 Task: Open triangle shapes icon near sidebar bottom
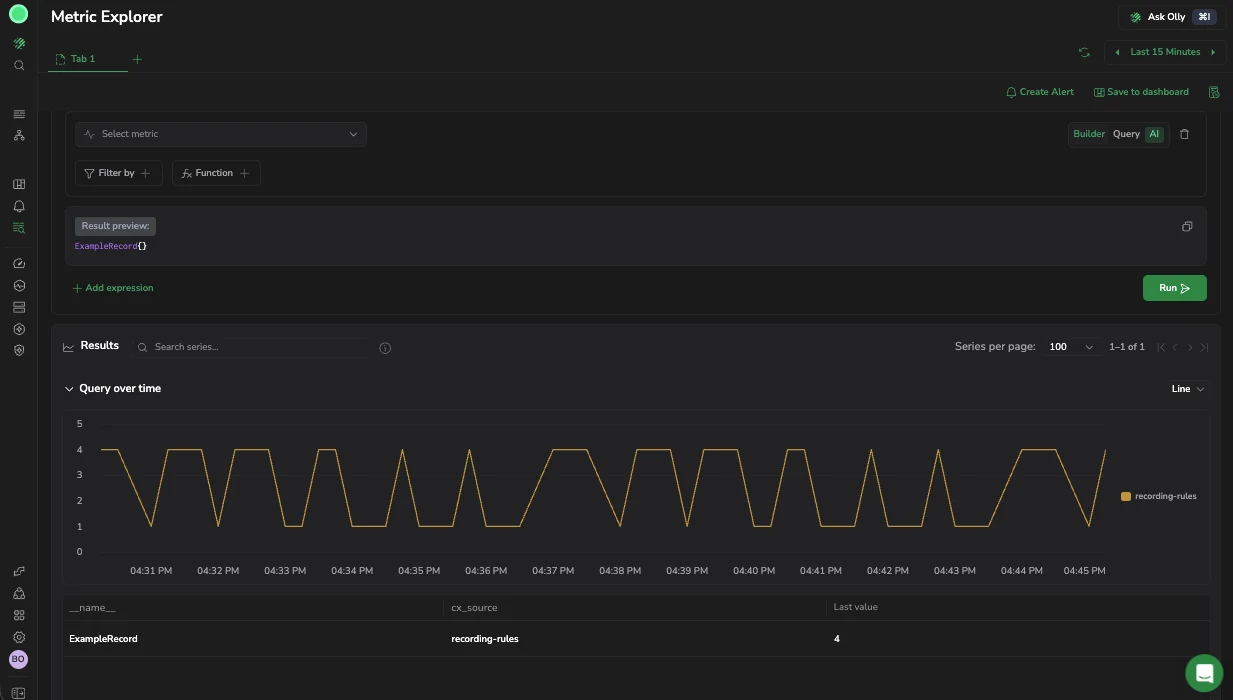[18, 593]
